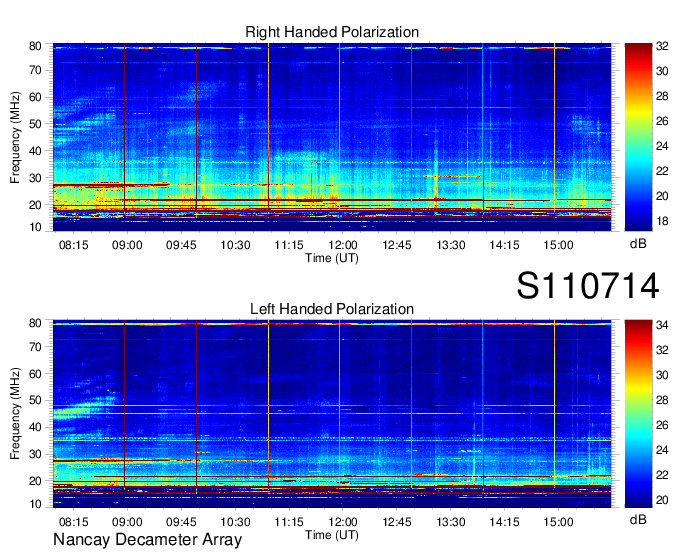This screenshot has height=552, width=680.
Task: Click 10 MHz tick on Right Handed frequency axis
Action: point(36,227)
